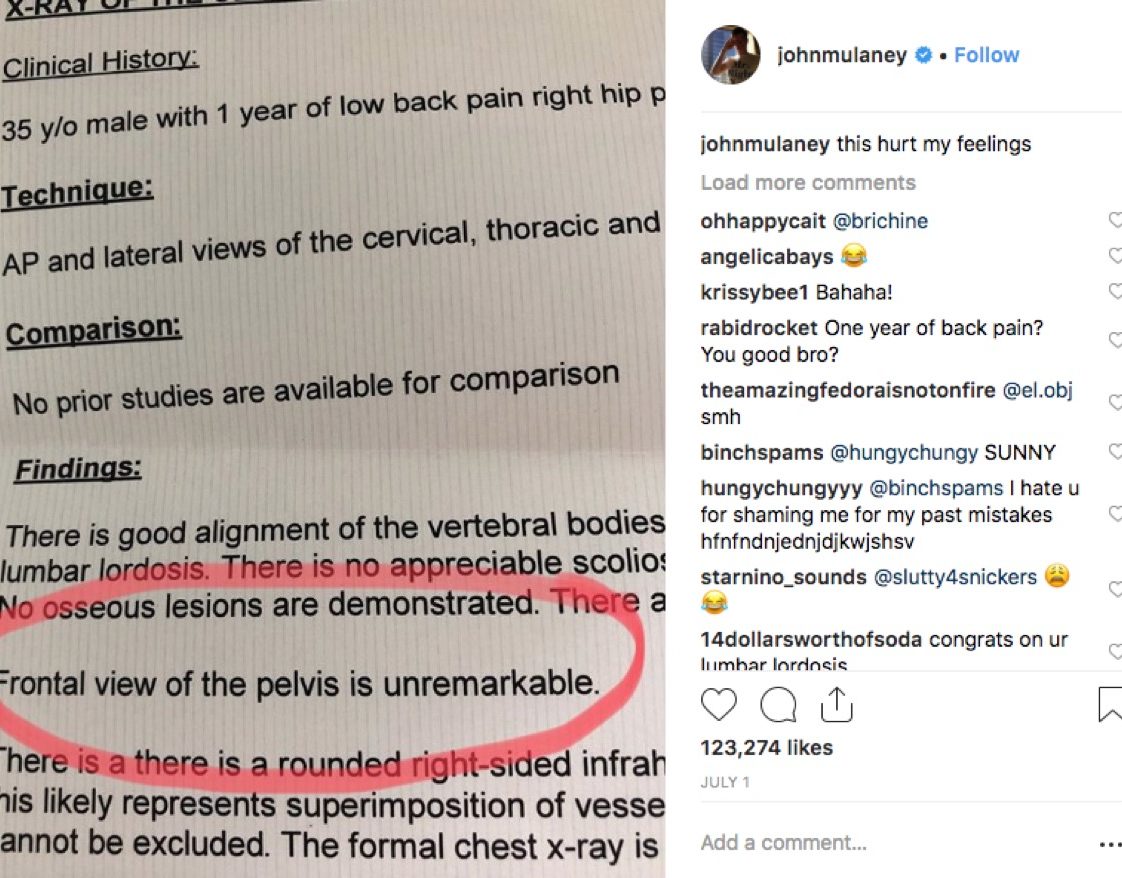Like the angelicabays comment
This screenshot has height=878, width=1122.
click(1115, 257)
